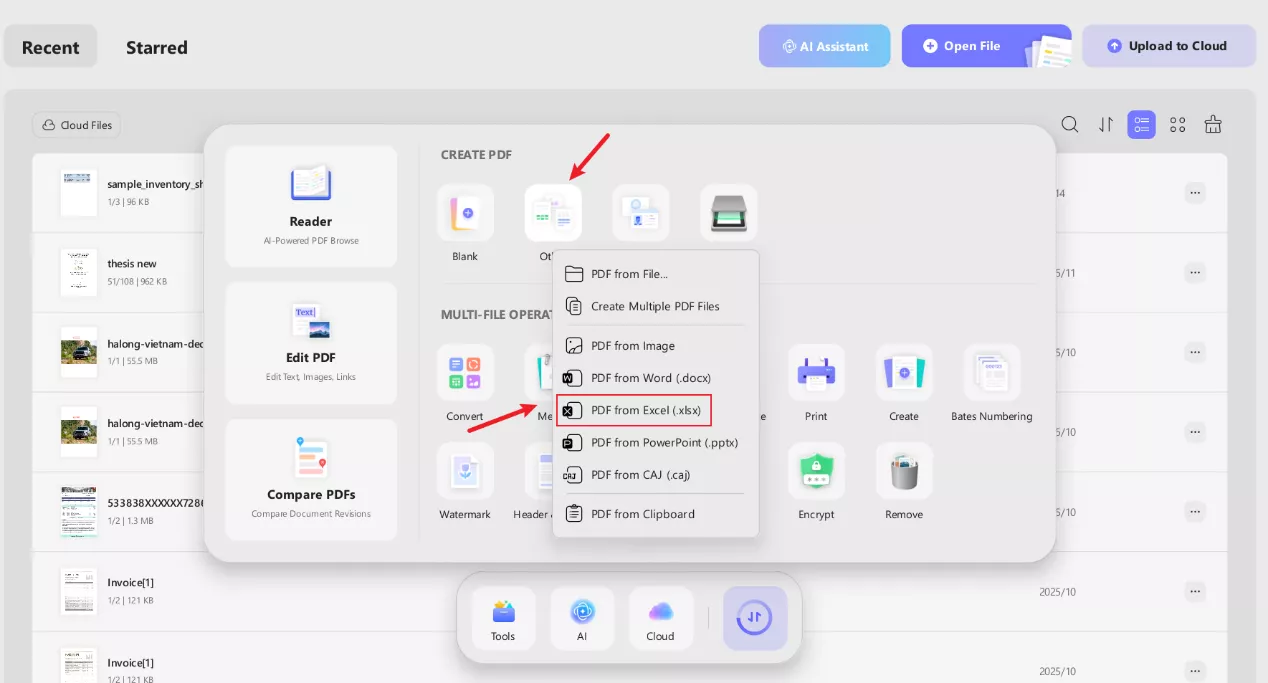Image resolution: width=1268 pixels, height=683 pixels.
Task: Open Bates Numbering tool
Action: tap(992, 373)
